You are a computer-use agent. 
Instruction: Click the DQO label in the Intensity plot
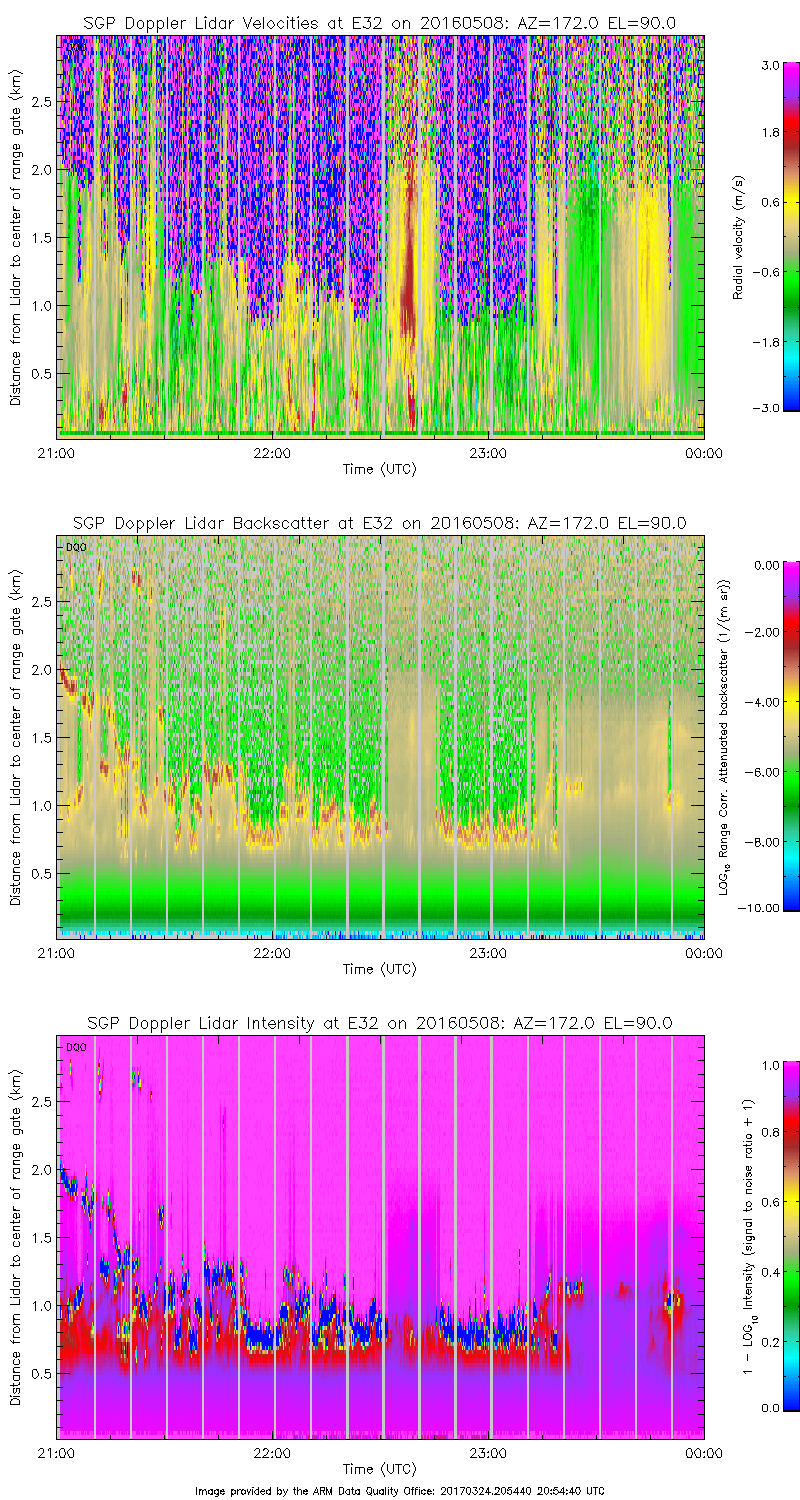(75, 1047)
